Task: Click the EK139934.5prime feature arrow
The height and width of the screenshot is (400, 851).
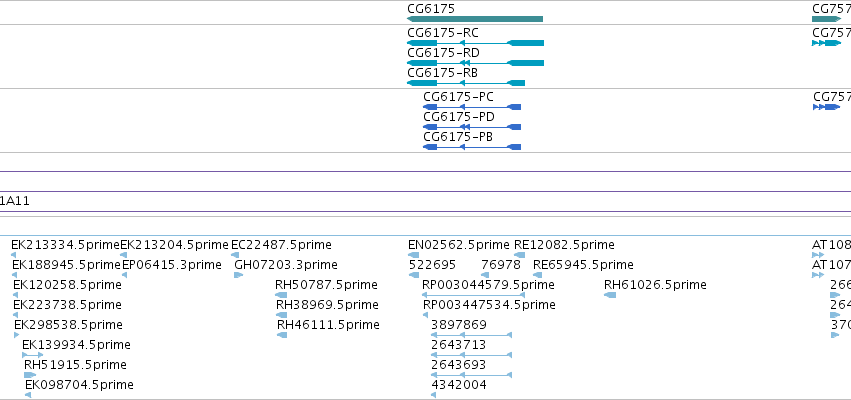Action: (33, 355)
